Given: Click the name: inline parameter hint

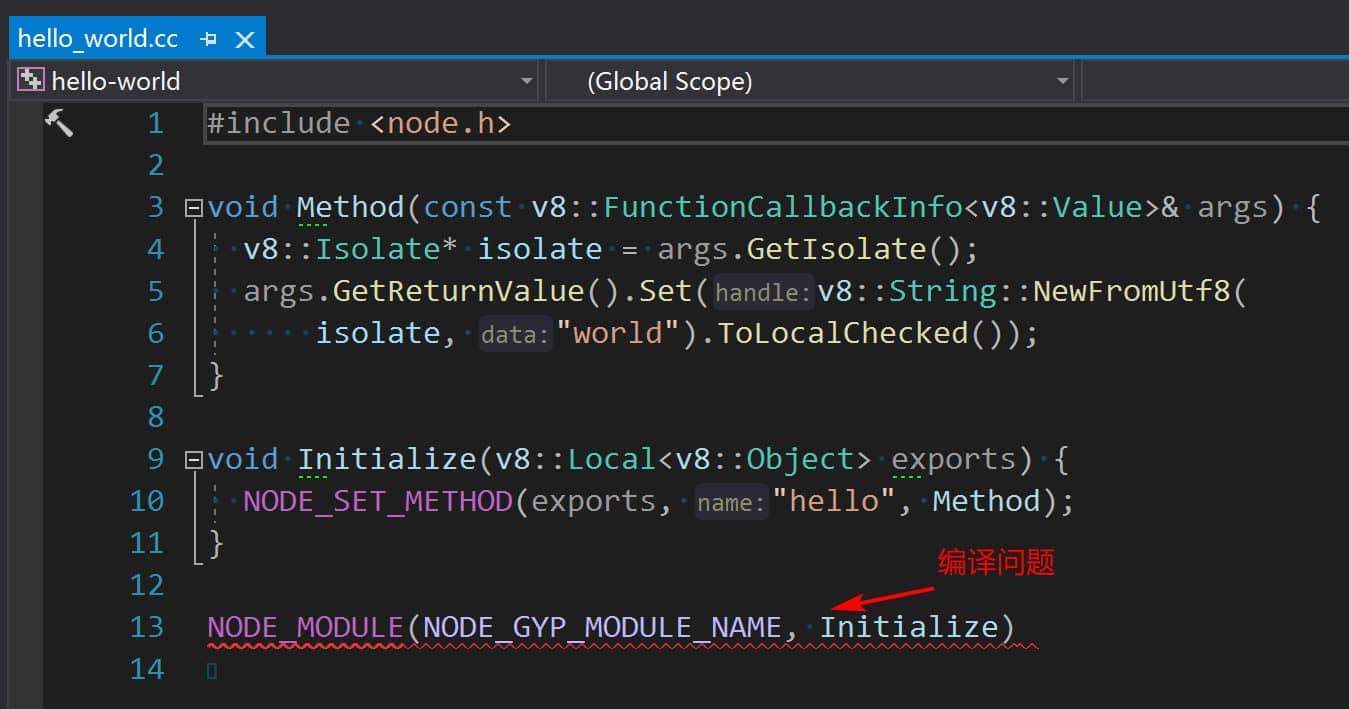Looking at the screenshot, I should click(x=732, y=502).
